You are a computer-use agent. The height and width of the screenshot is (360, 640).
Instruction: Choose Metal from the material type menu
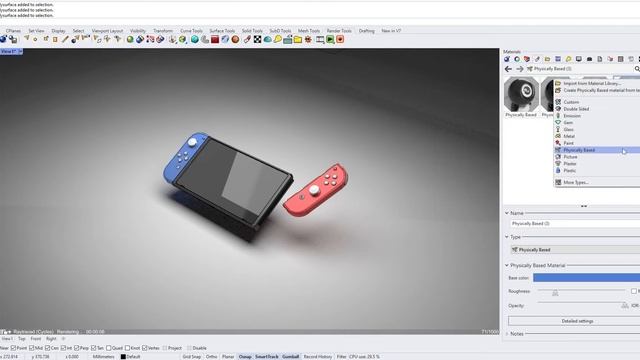tap(597, 136)
